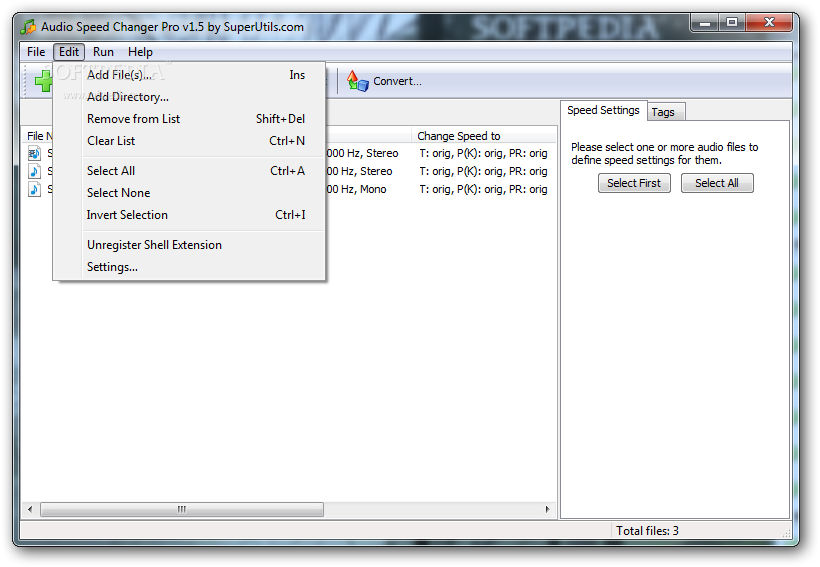Switch to the Tags tab

tap(666, 112)
